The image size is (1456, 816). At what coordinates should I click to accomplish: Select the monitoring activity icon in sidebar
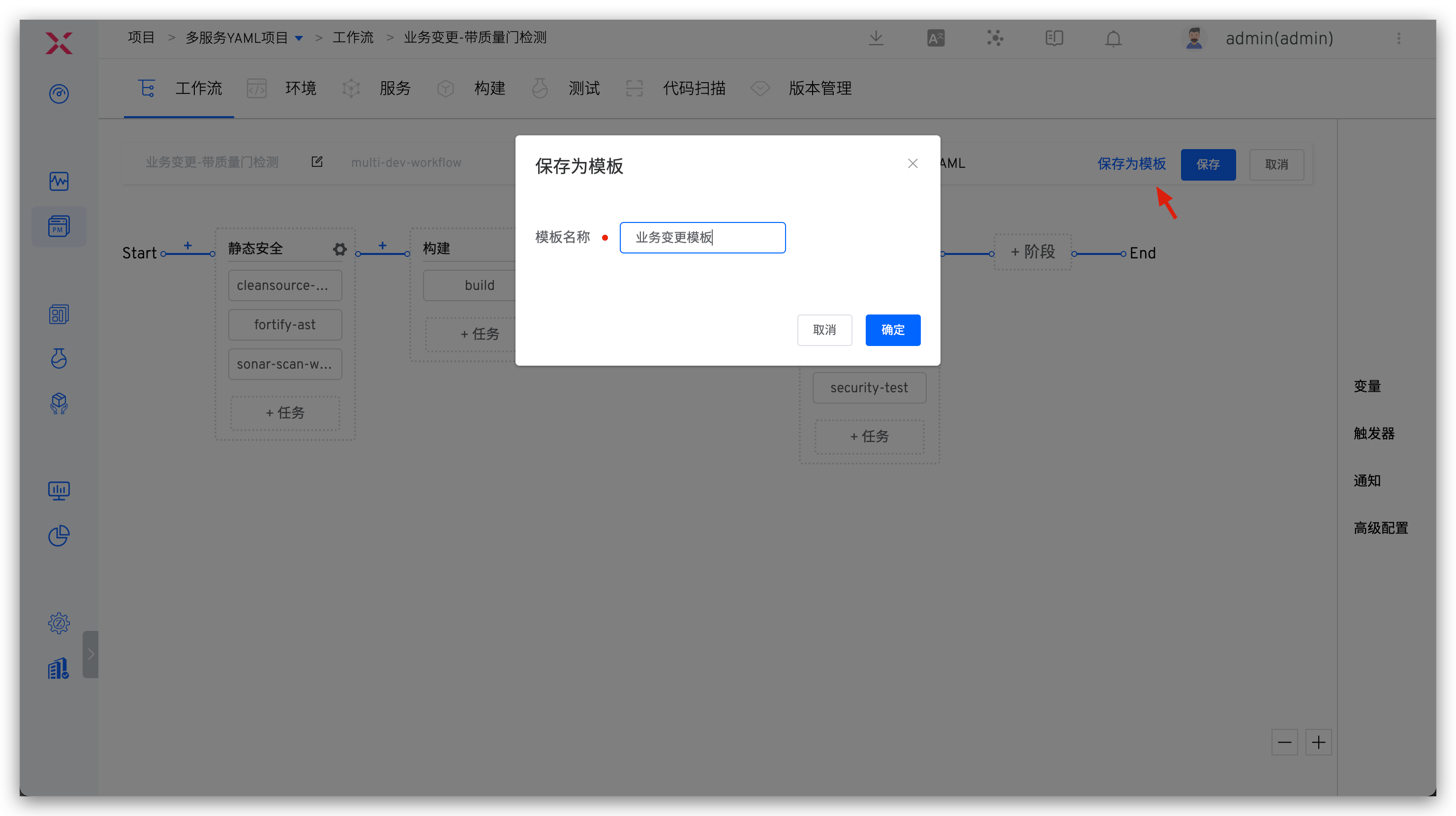(59, 182)
